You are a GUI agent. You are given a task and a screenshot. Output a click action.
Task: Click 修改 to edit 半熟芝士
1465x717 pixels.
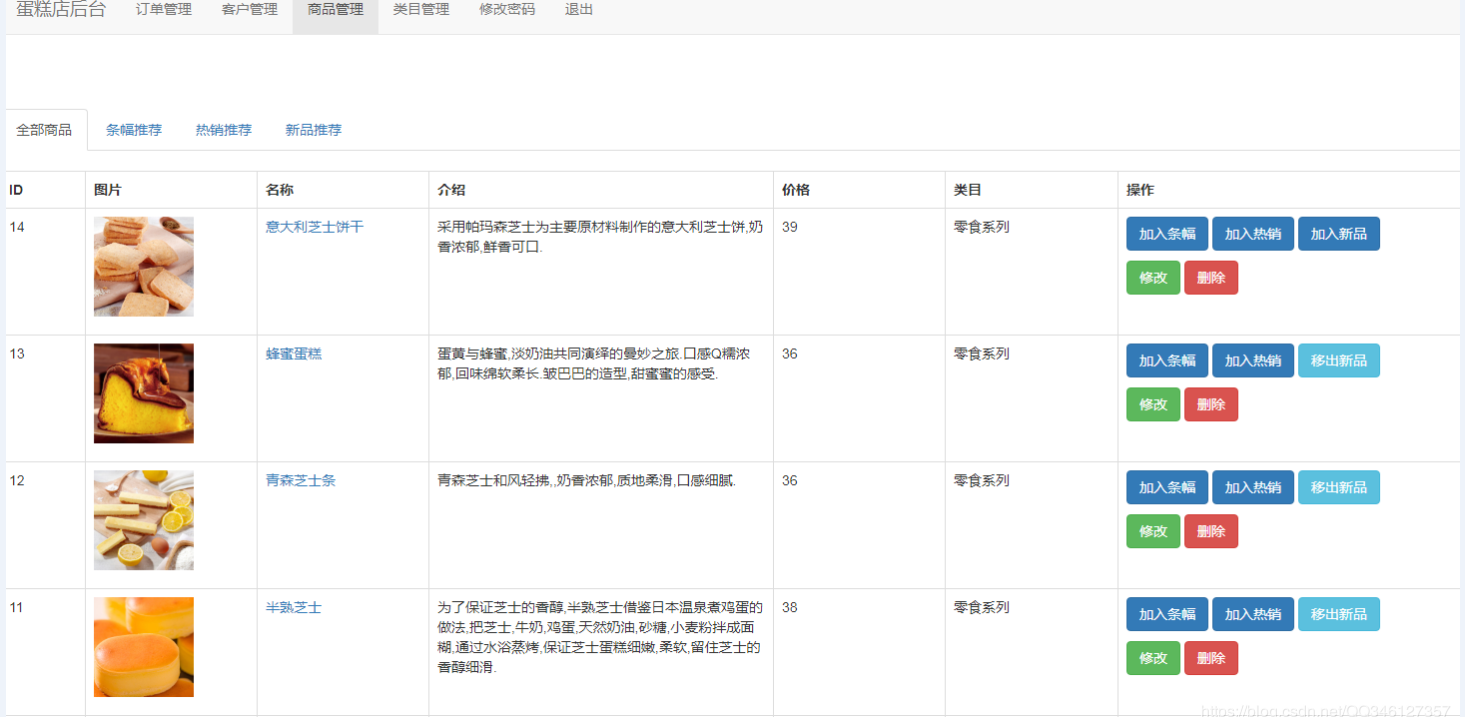coord(1153,658)
